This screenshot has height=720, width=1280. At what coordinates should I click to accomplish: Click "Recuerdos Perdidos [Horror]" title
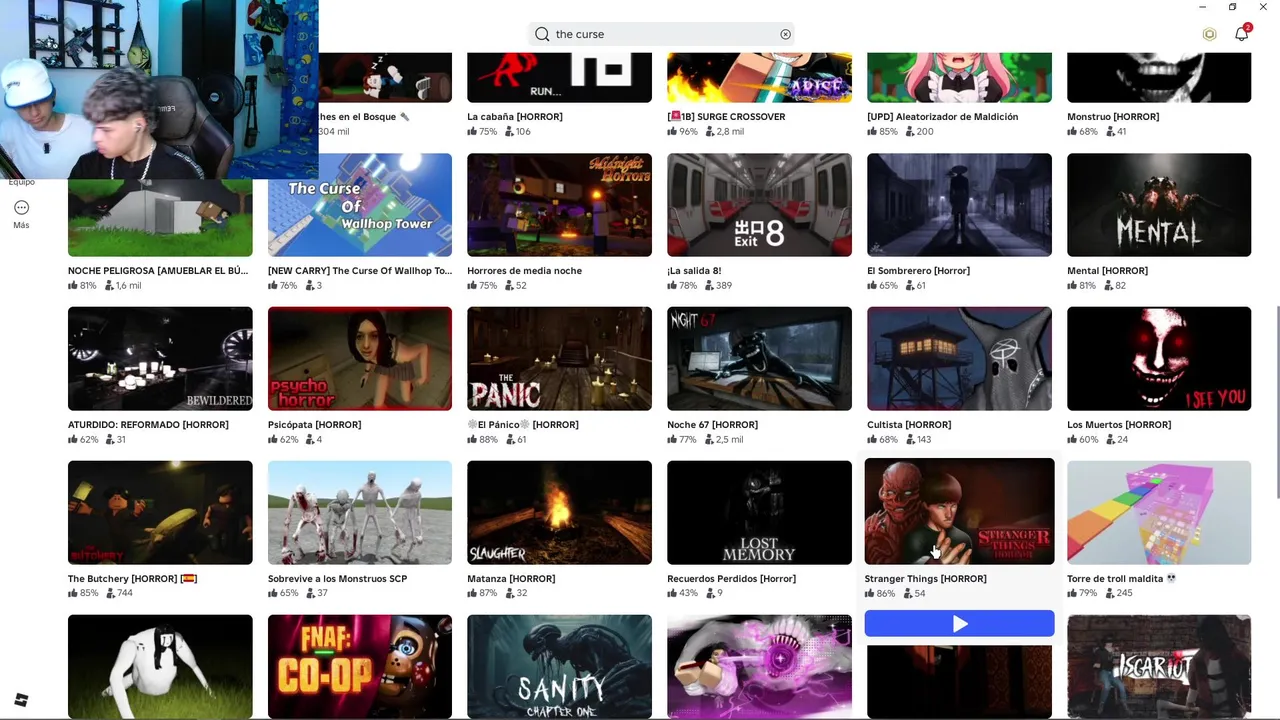click(731, 579)
